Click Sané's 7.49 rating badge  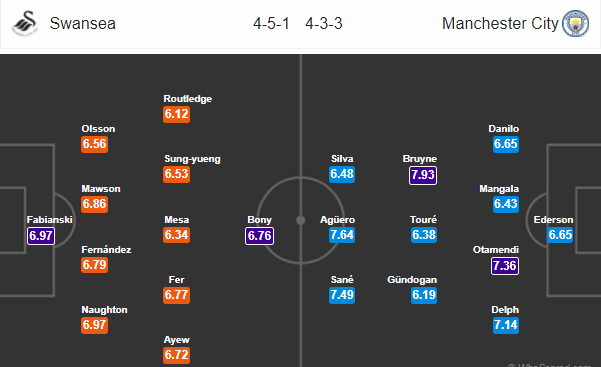pyautogui.click(x=342, y=295)
